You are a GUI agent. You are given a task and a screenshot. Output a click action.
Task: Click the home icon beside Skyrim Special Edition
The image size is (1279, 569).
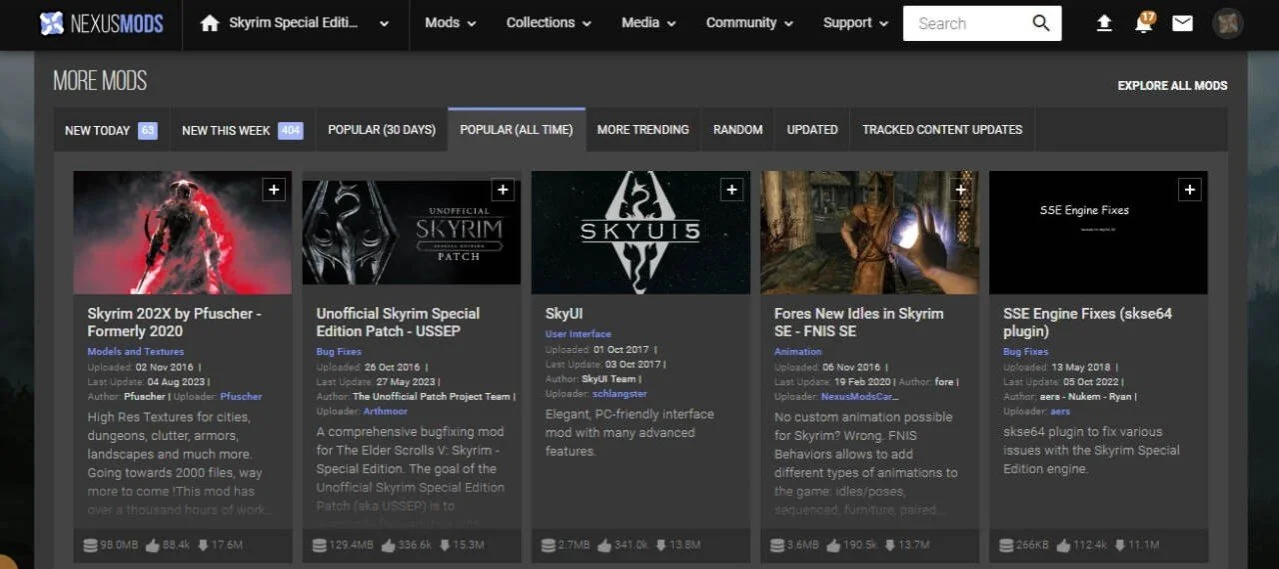tap(209, 23)
